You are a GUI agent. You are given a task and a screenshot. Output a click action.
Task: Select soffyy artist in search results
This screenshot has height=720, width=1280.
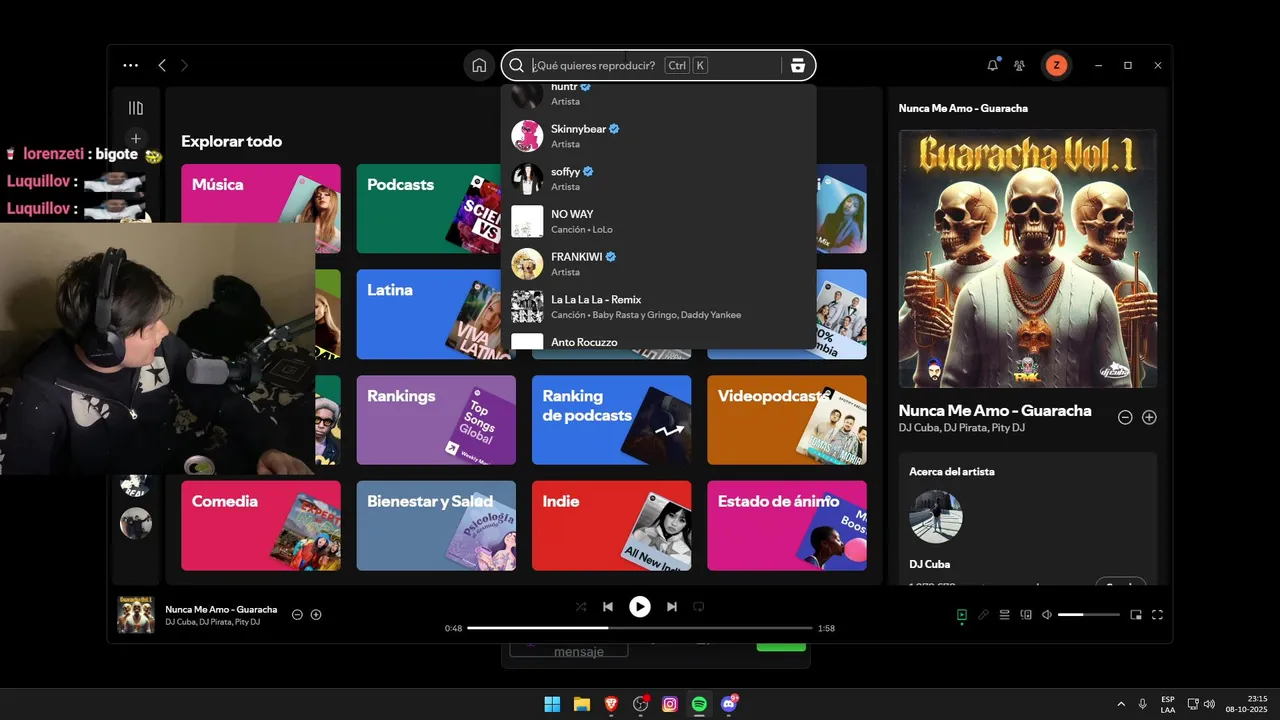click(659, 179)
